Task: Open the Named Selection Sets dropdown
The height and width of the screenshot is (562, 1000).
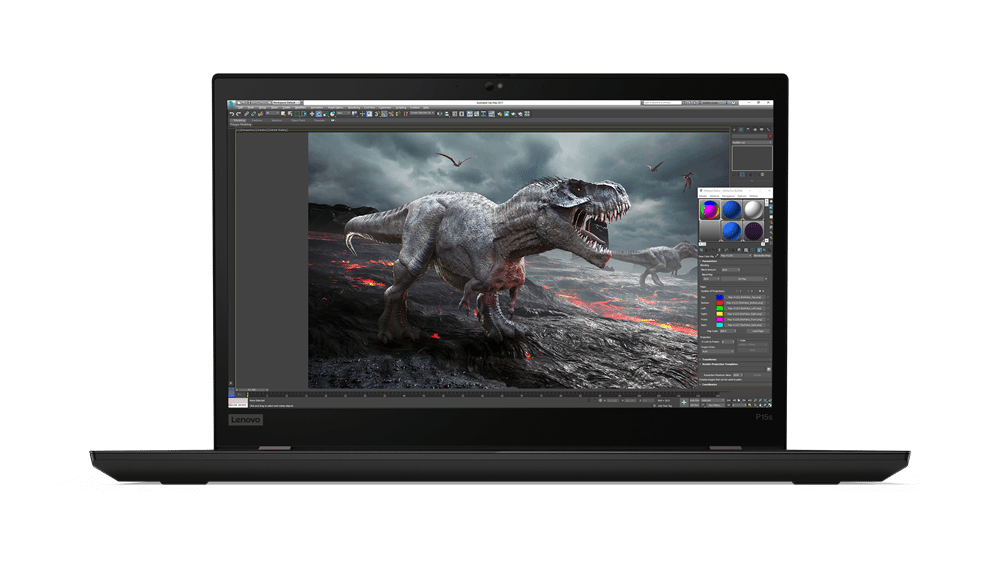Action: click(422, 114)
